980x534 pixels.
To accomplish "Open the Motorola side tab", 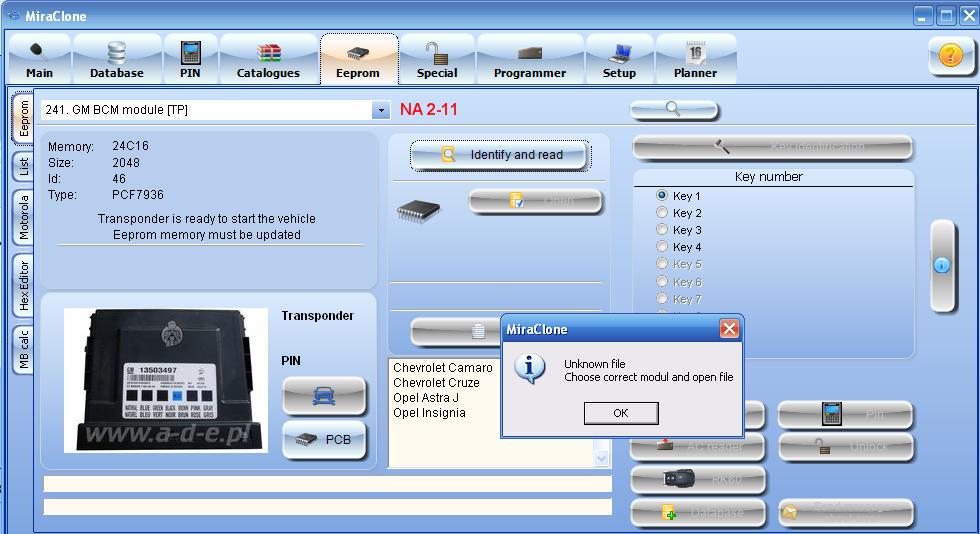I will [23, 218].
